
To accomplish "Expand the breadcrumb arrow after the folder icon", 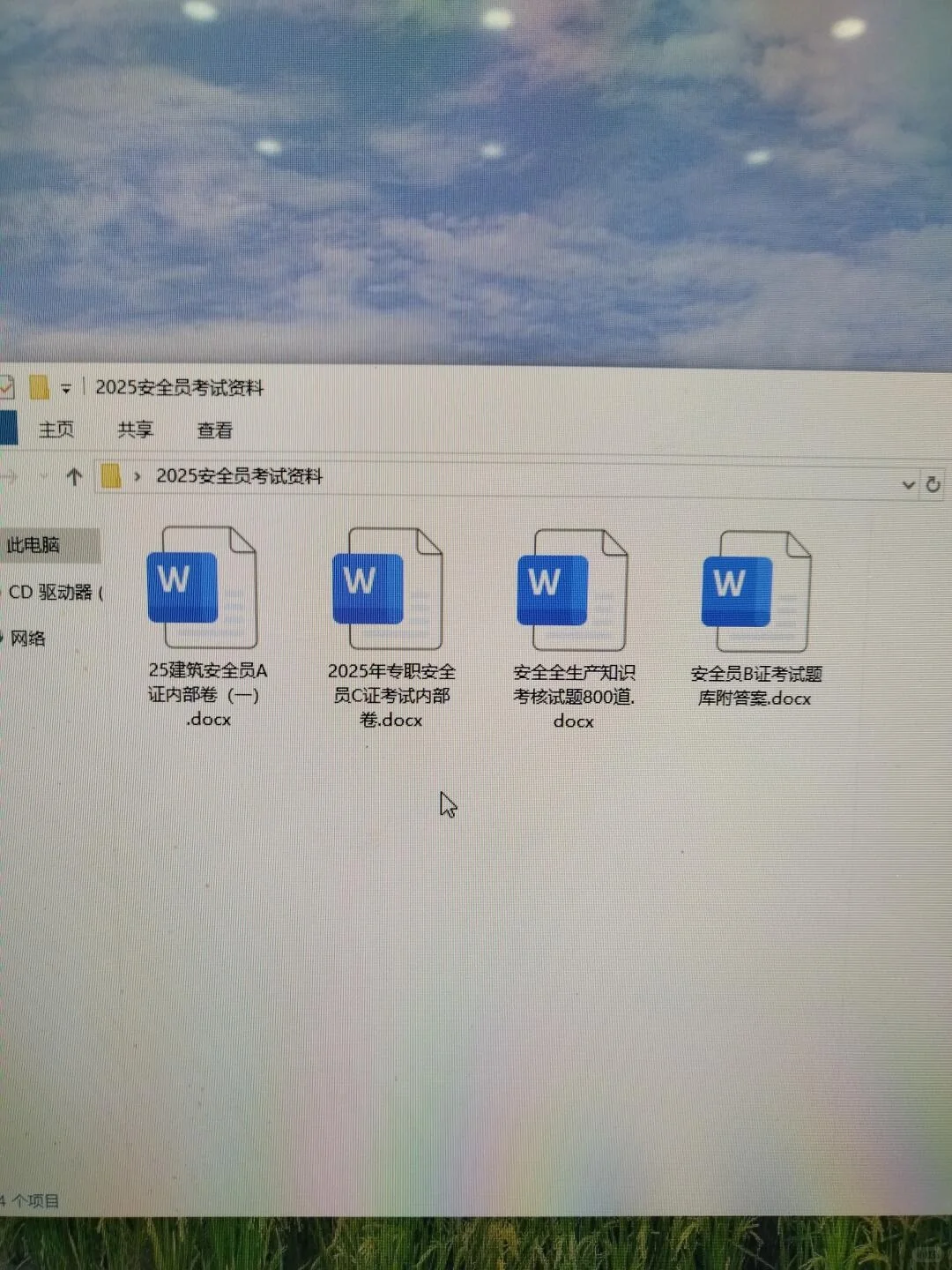I will click(x=138, y=474).
